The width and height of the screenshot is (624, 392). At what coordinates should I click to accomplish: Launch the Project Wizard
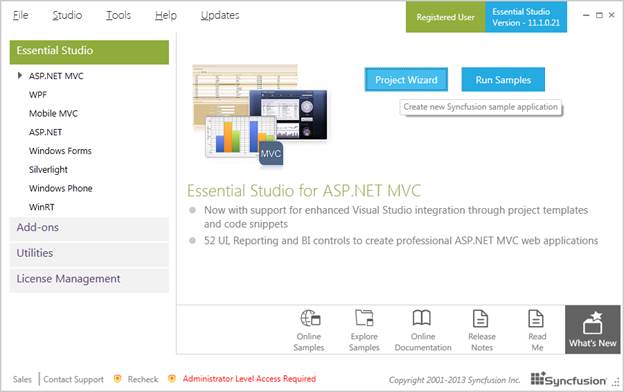coord(406,80)
